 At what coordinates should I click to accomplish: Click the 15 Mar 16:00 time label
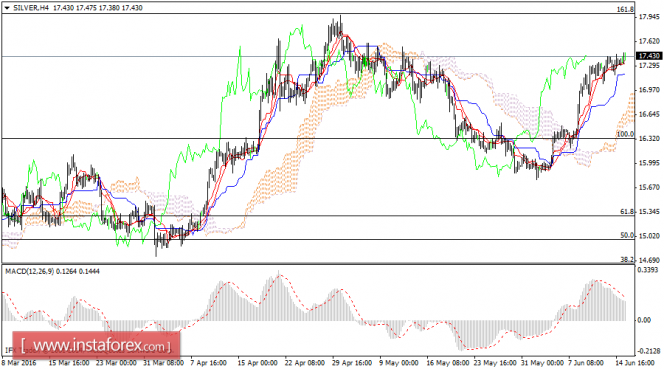[x=69, y=363]
